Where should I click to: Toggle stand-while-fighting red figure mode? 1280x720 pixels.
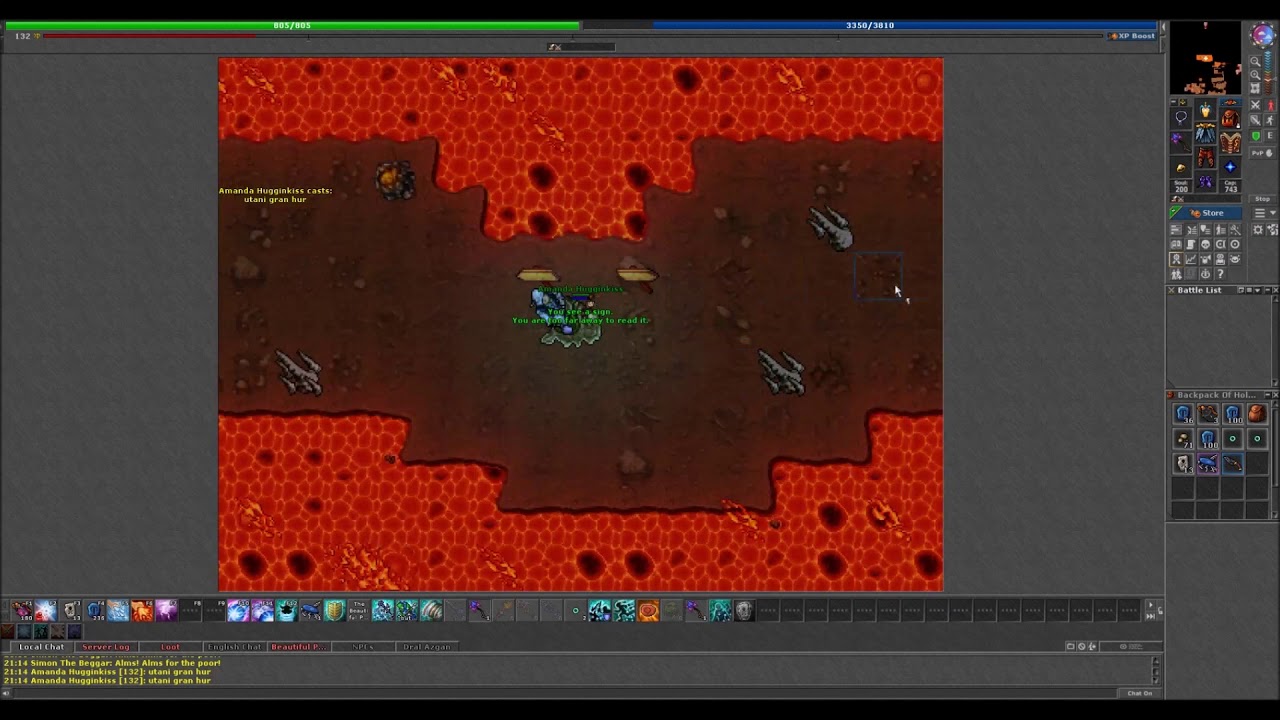click(1271, 105)
